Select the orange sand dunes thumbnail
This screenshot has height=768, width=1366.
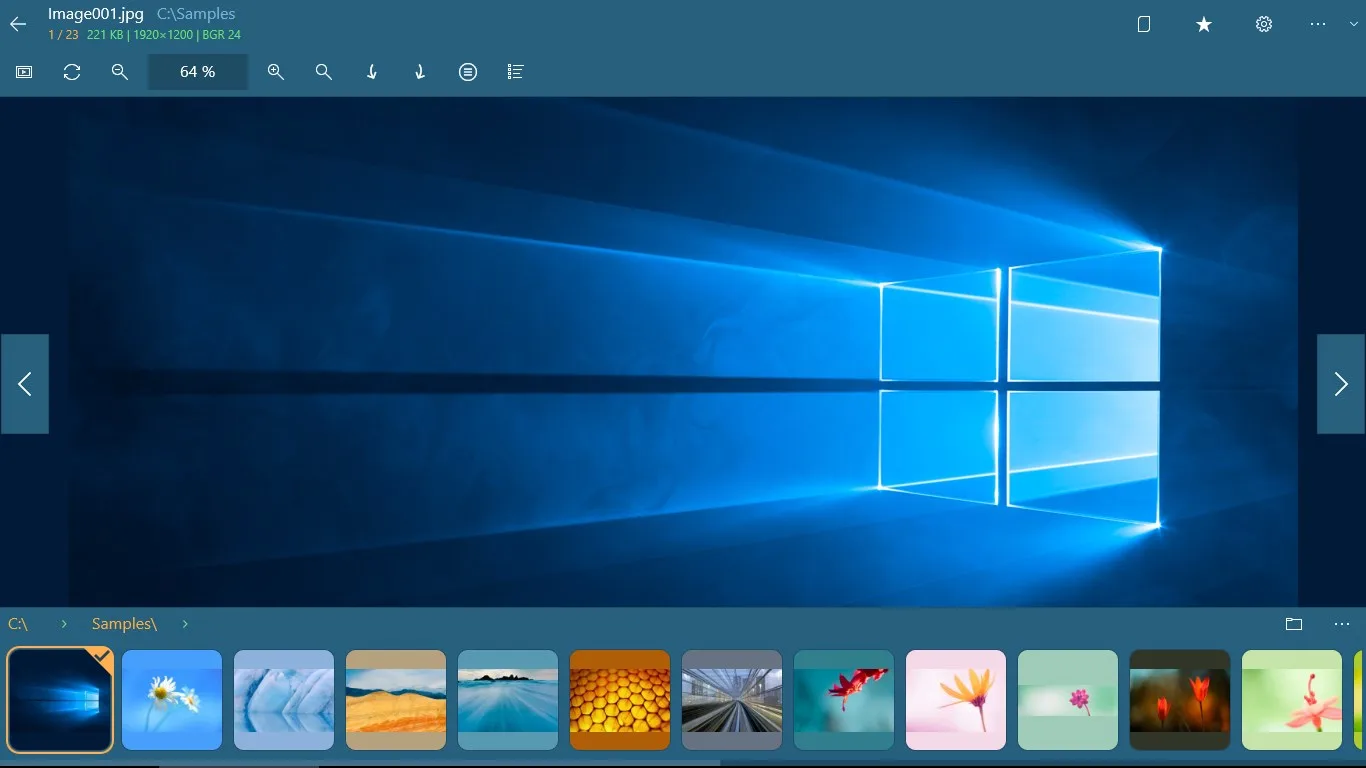(x=396, y=700)
